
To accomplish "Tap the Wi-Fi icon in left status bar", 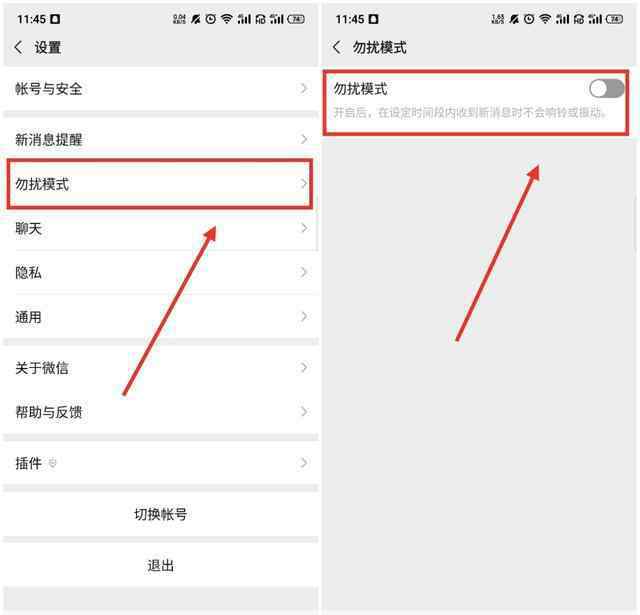I will [227, 19].
